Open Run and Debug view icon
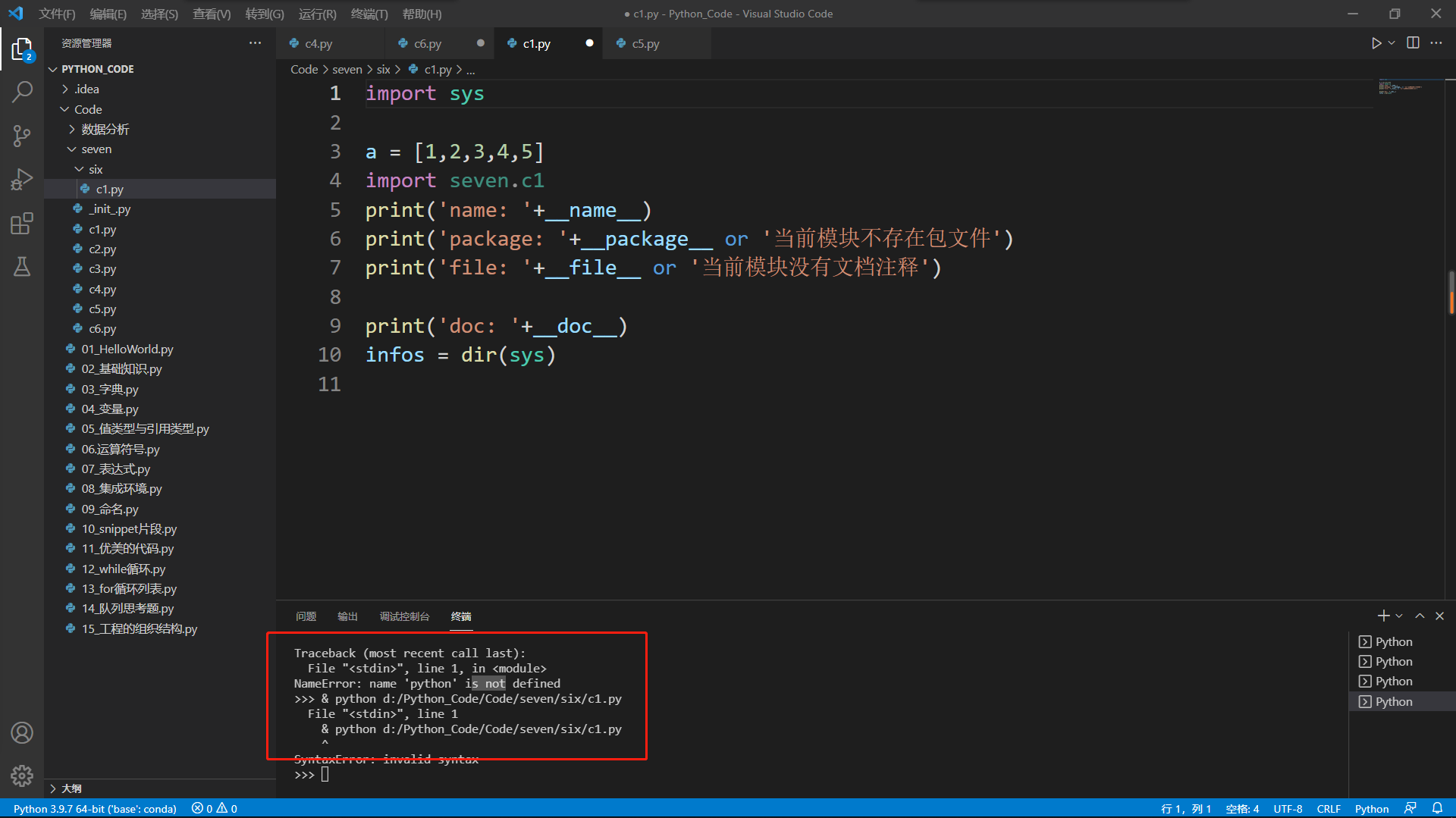 point(22,180)
